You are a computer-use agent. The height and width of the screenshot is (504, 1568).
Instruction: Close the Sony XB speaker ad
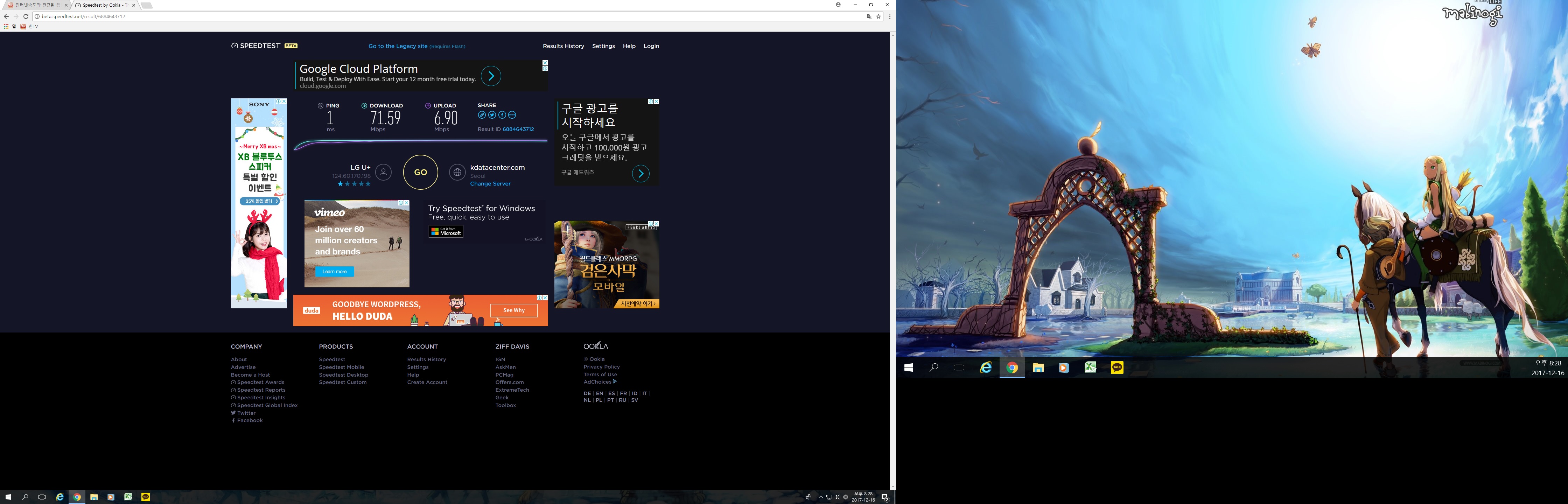[x=283, y=101]
